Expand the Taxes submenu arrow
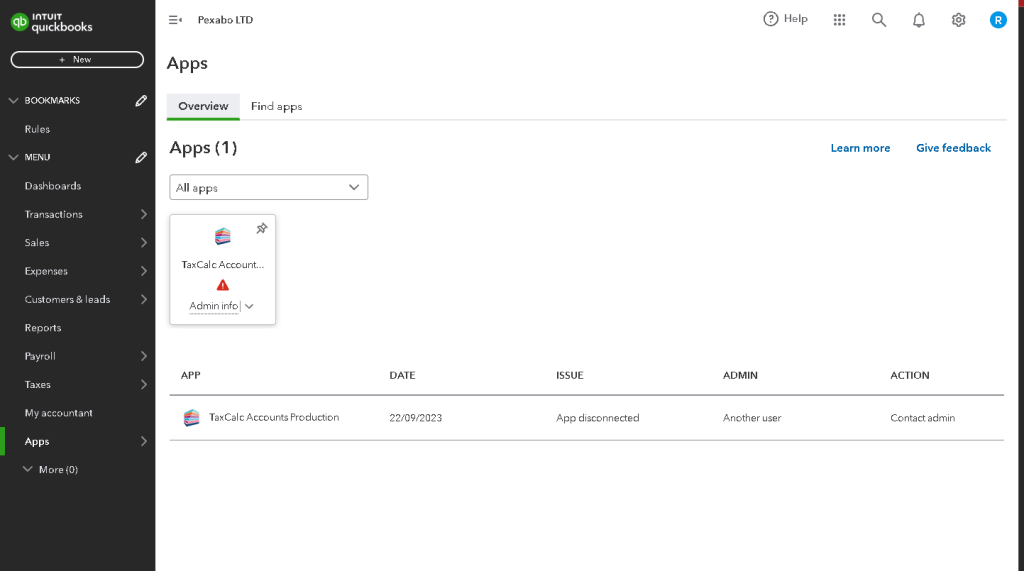This screenshot has width=1024, height=571. tap(144, 385)
